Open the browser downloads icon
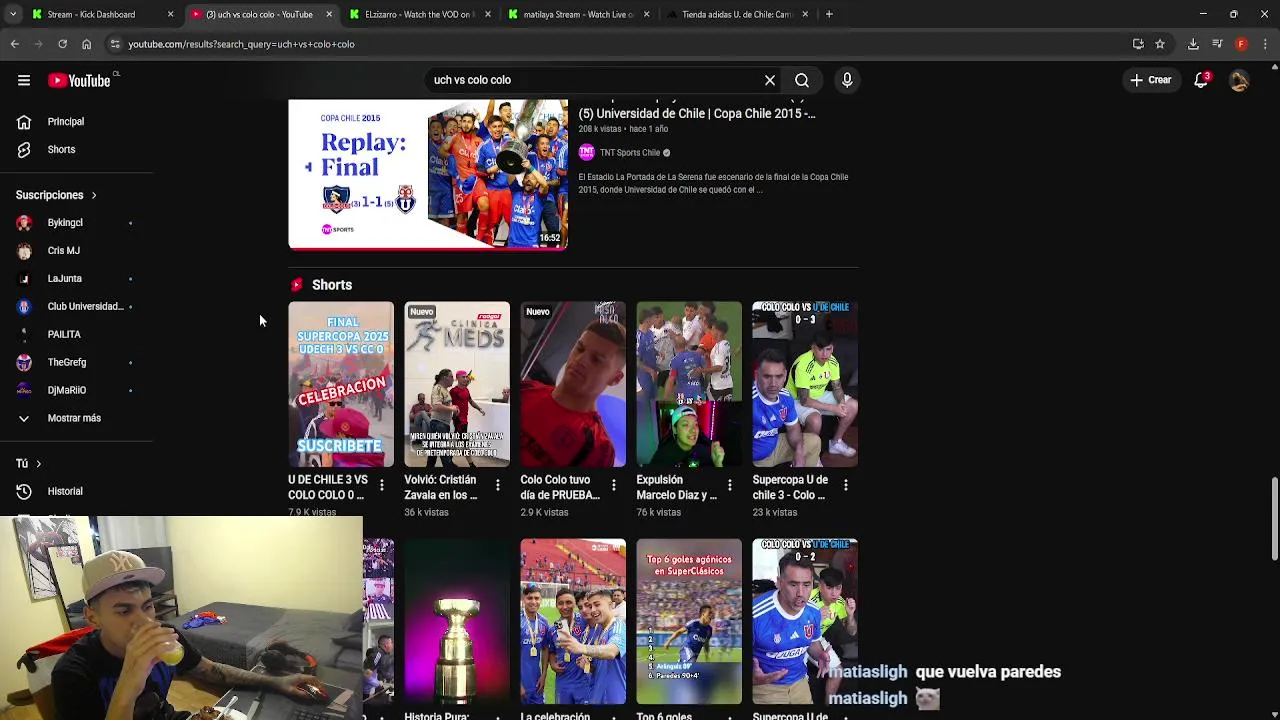Screen dimensions: 1280x720 coord(1193,44)
